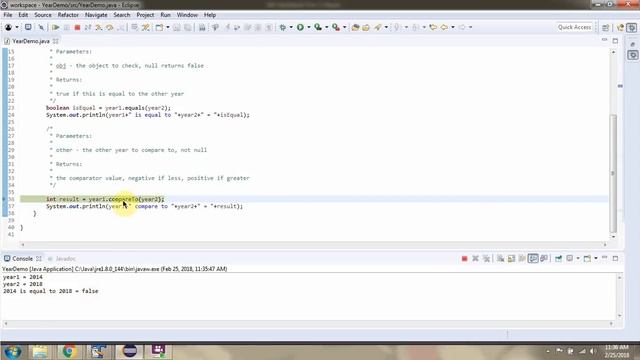Screen dimensions: 640x360
Task: Click the Eclipse icon in the taskbar
Action: 129,351
